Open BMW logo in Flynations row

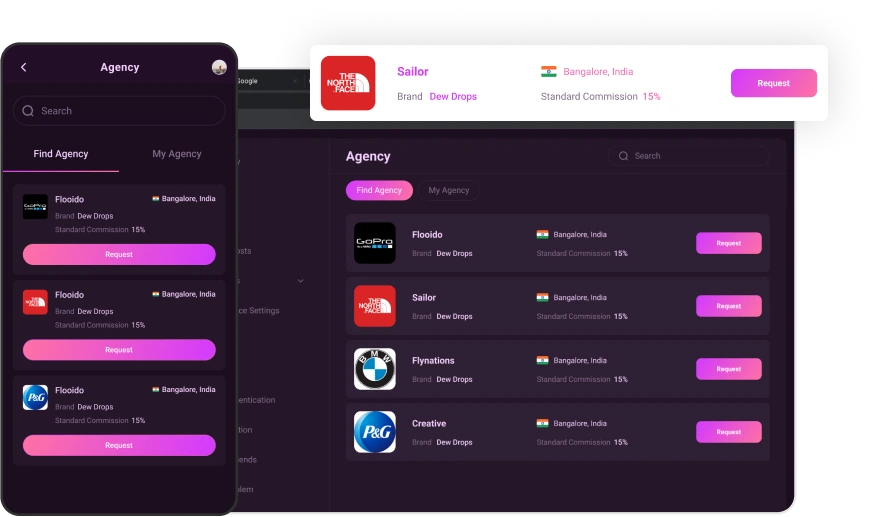click(375, 369)
